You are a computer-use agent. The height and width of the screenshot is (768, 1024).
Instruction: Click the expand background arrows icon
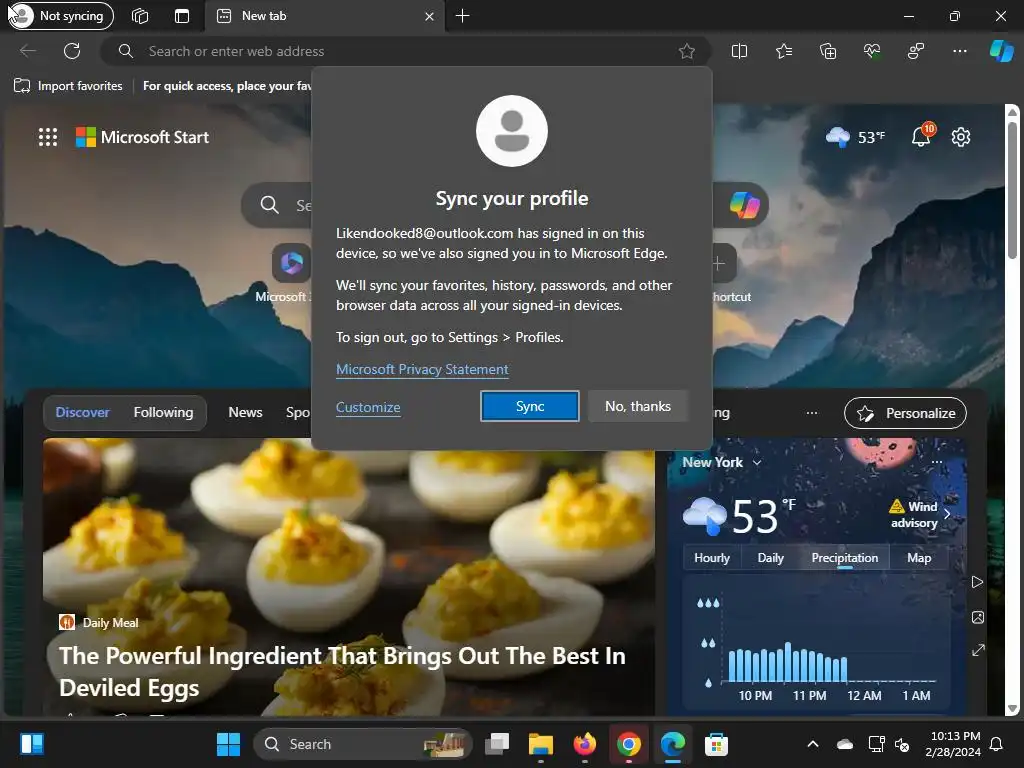click(978, 650)
